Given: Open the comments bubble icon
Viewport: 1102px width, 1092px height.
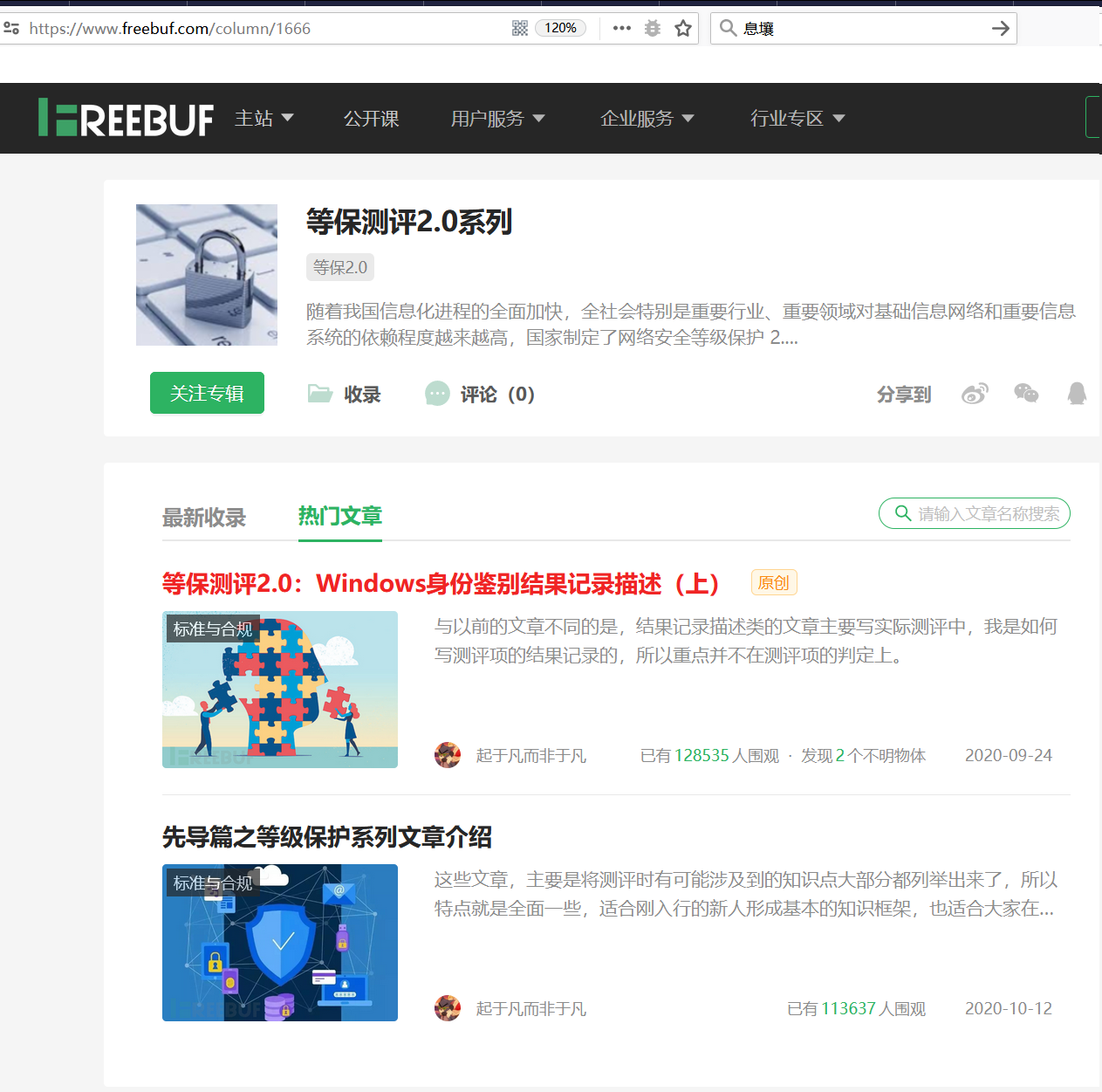Looking at the screenshot, I should 437,394.
